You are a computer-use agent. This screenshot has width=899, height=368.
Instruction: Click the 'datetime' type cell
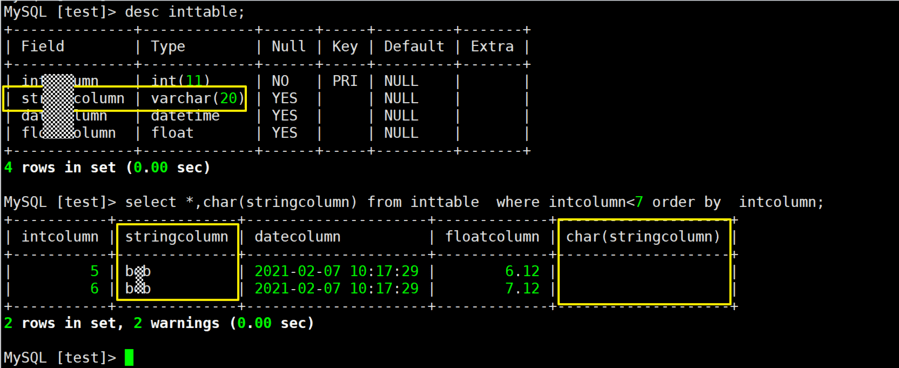[x=185, y=116]
